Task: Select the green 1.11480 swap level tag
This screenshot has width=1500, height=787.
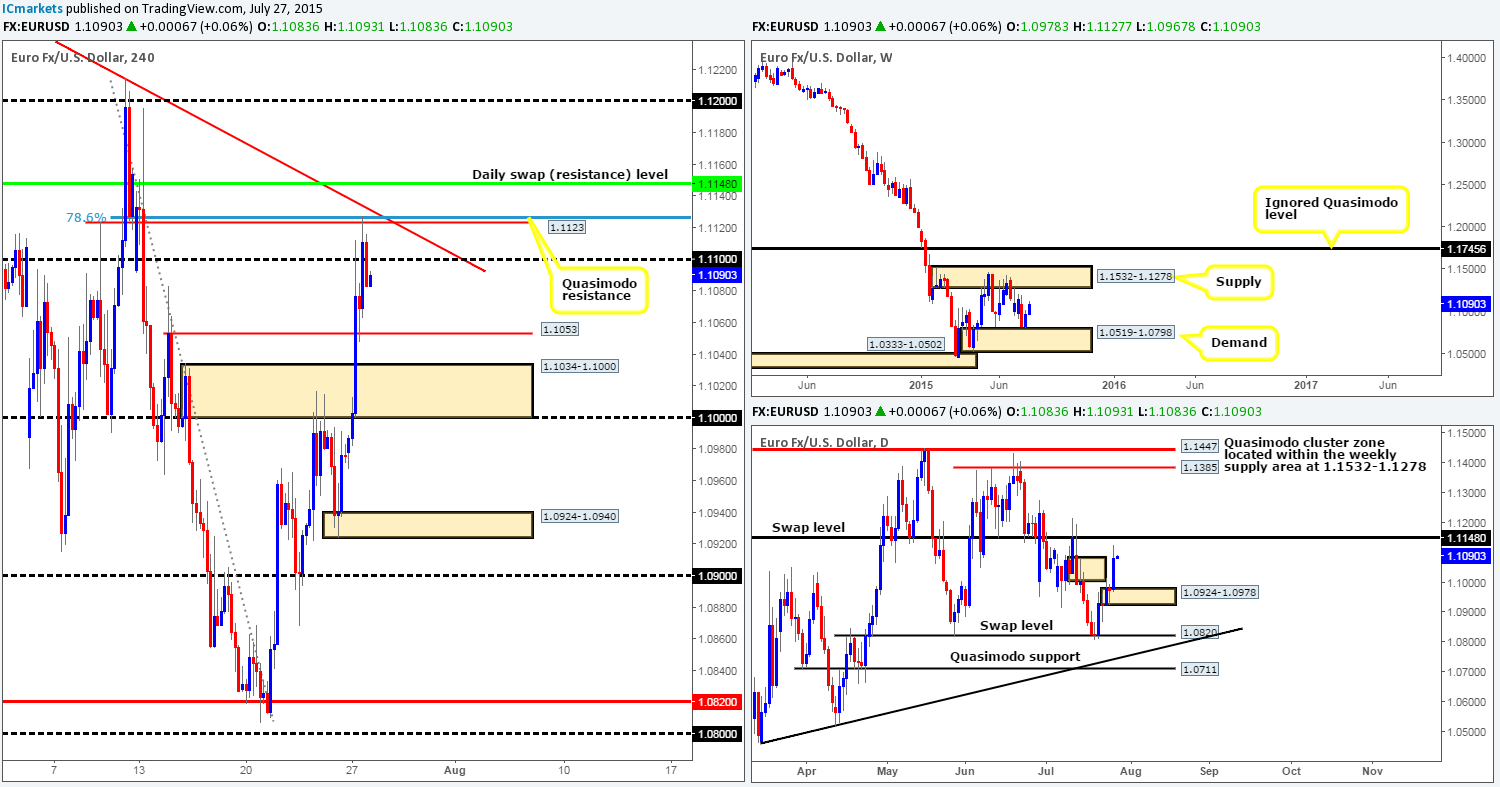Action: (x=719, y=183)
